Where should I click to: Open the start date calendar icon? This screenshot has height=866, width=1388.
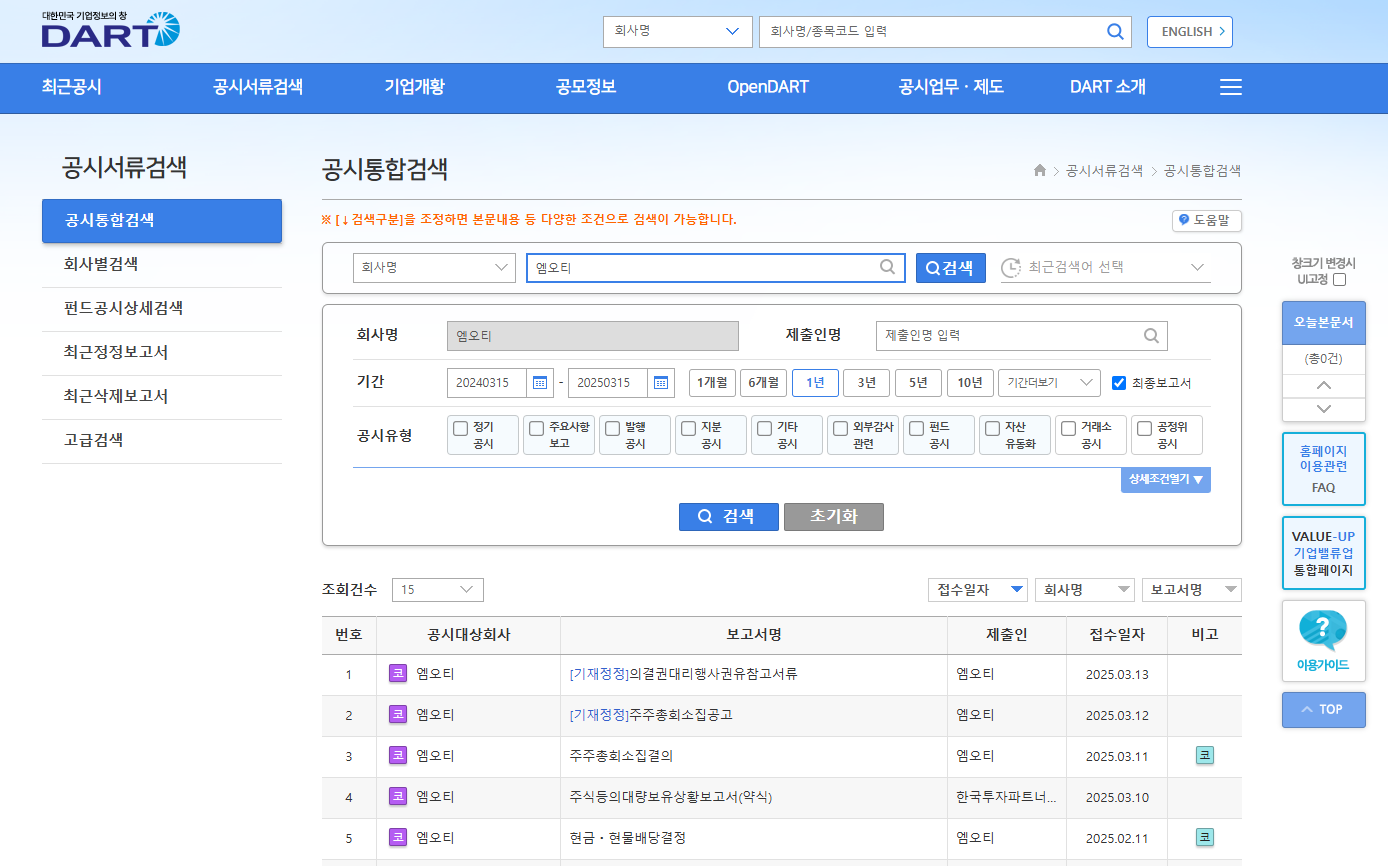click(540, 383)
